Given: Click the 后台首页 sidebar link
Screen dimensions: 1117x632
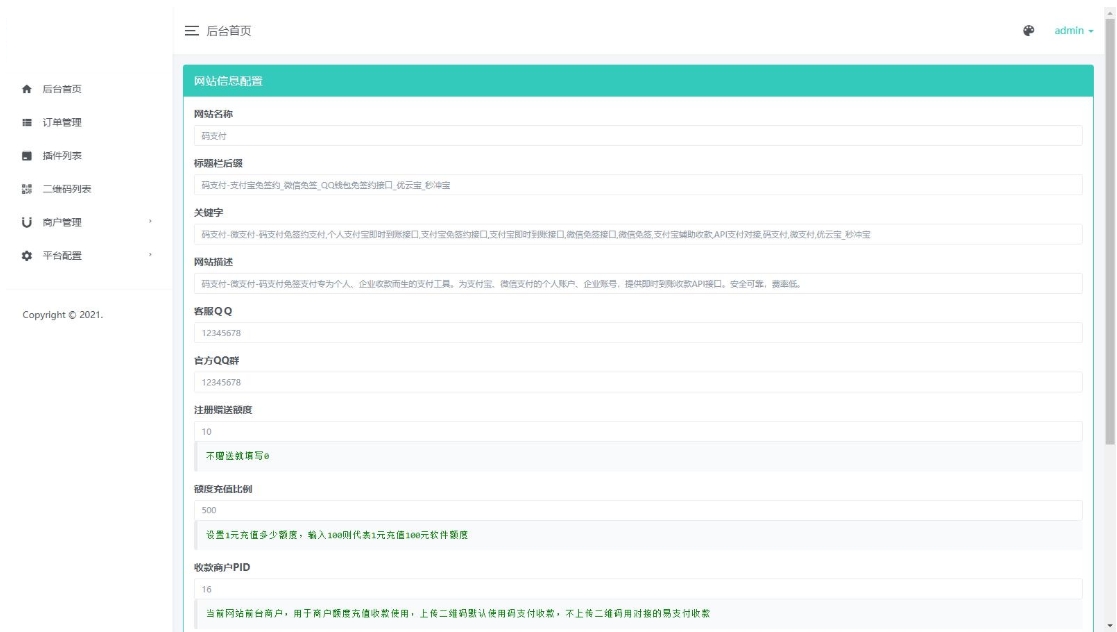Looking at the screenshot, I should pyautogui.click(x=61, y=89).
